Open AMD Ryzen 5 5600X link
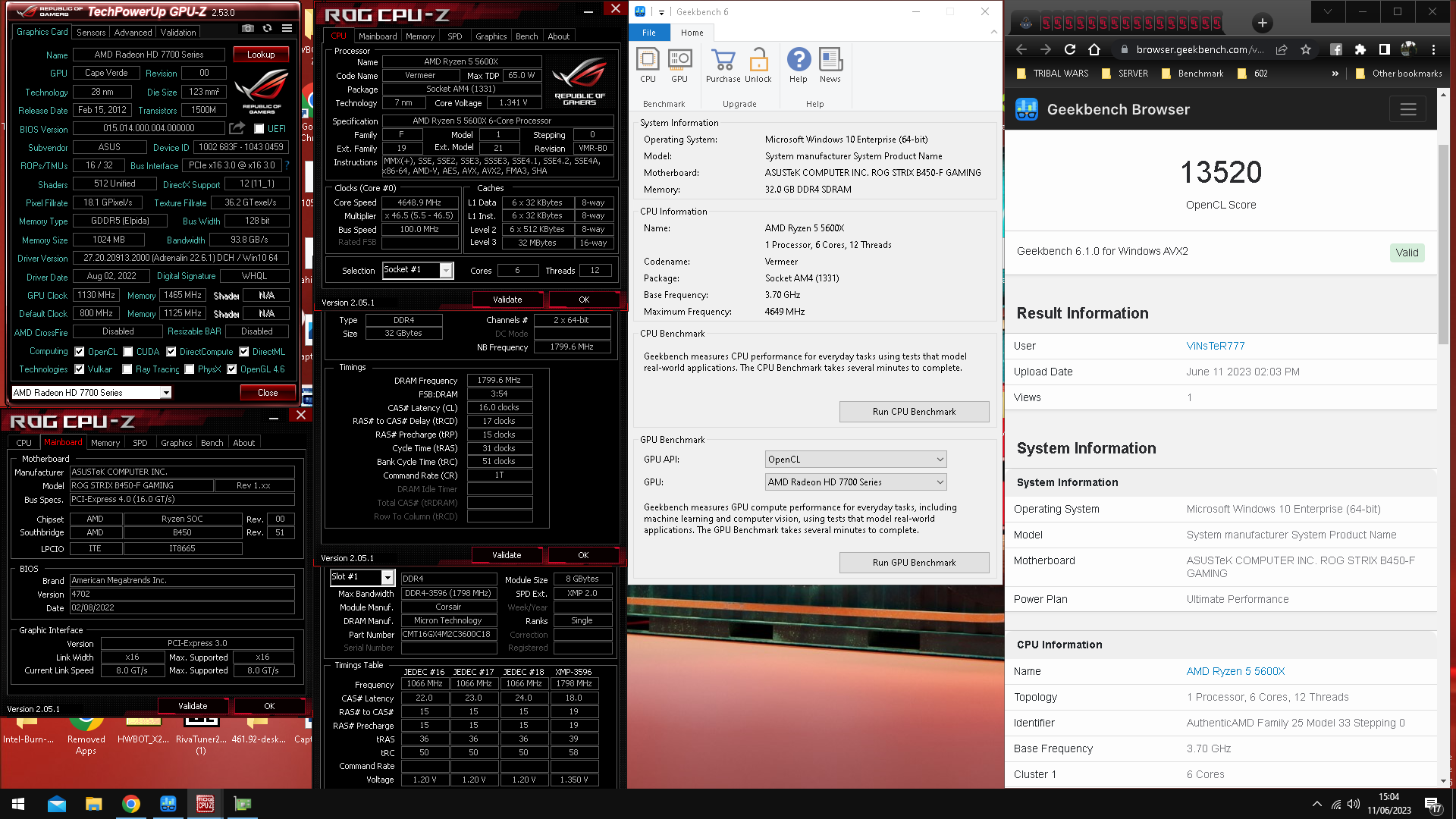 [1235, 671]
